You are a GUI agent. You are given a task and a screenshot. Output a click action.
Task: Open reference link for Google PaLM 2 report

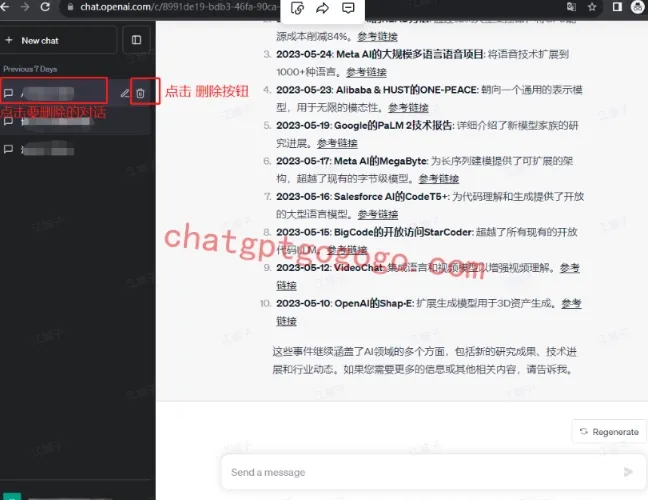pos(337,143)
